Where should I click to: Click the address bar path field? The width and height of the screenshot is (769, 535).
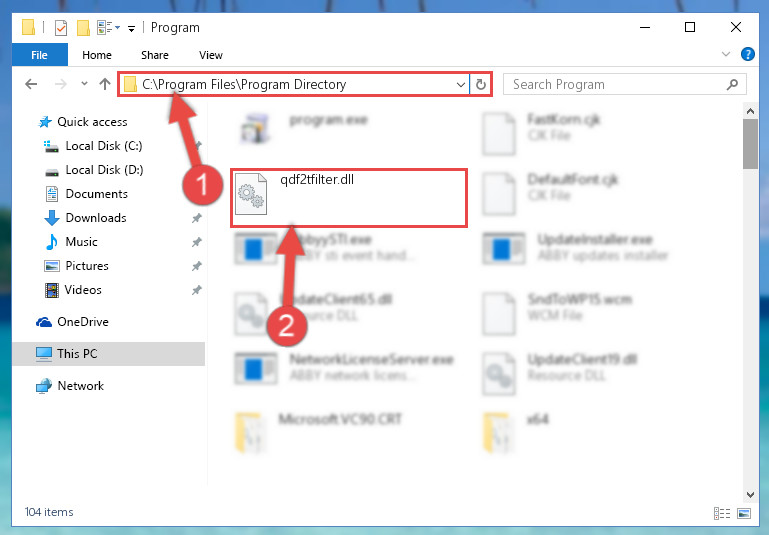[x=293, y=84]
